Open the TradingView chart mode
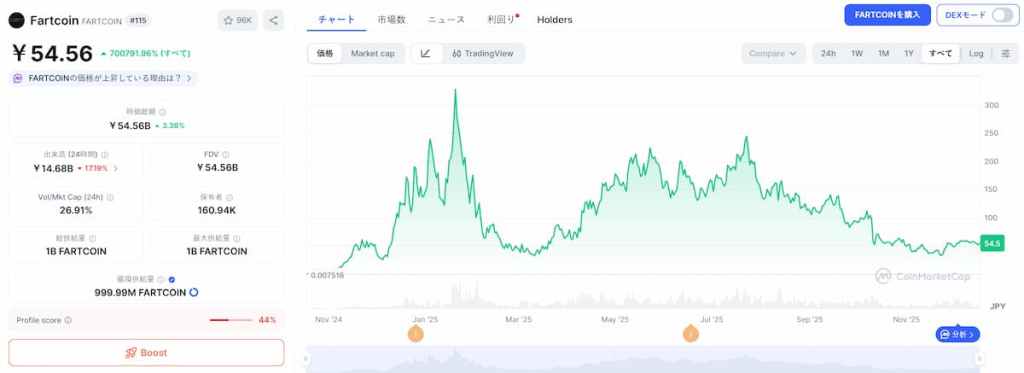The width and height of the screenshot is (1024, 373). [483, 54]
